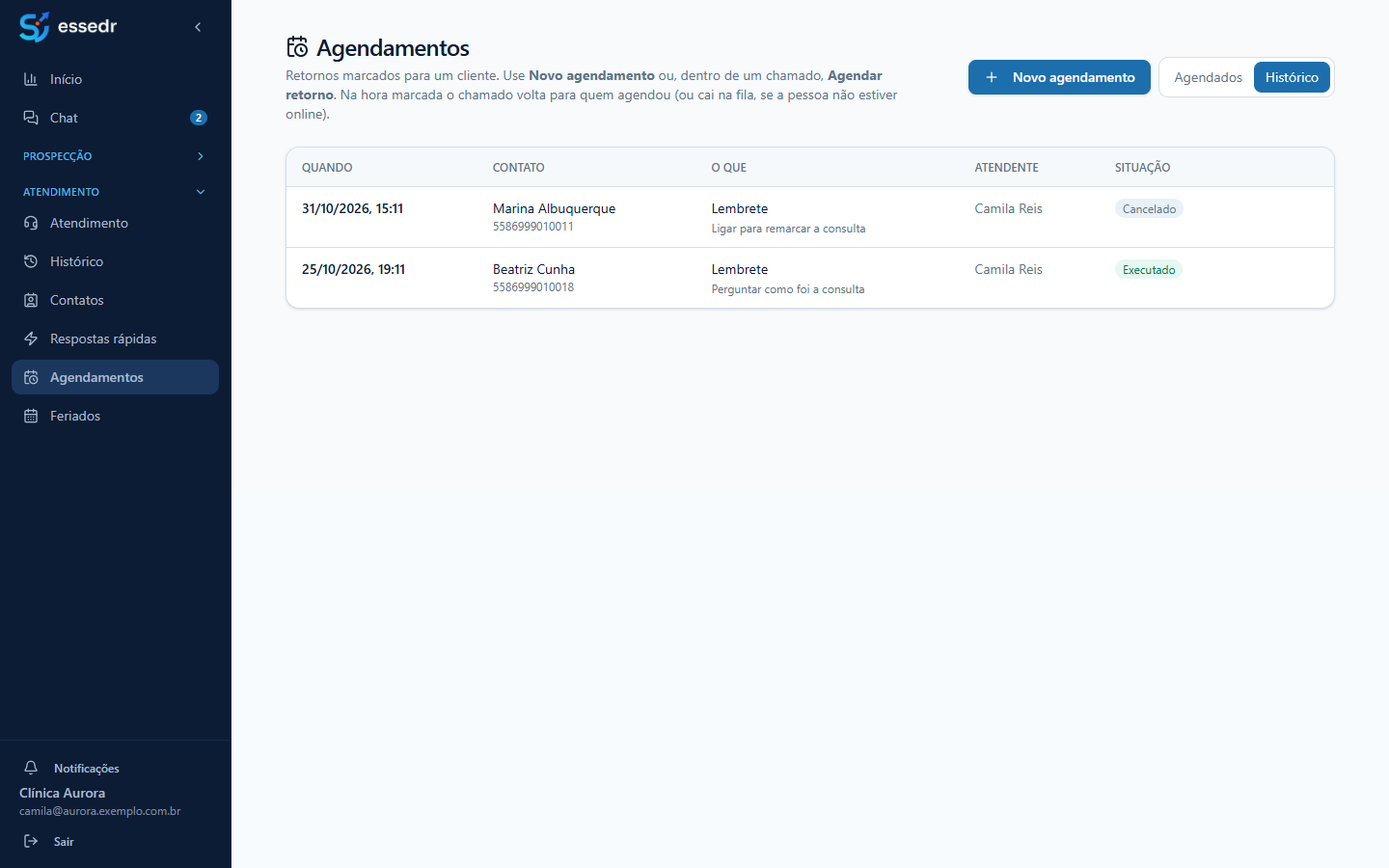Viewport: 1389px width, 868px height.
Task: Open Respostas rápidas via the lightning icon
Action: [31, 339]
